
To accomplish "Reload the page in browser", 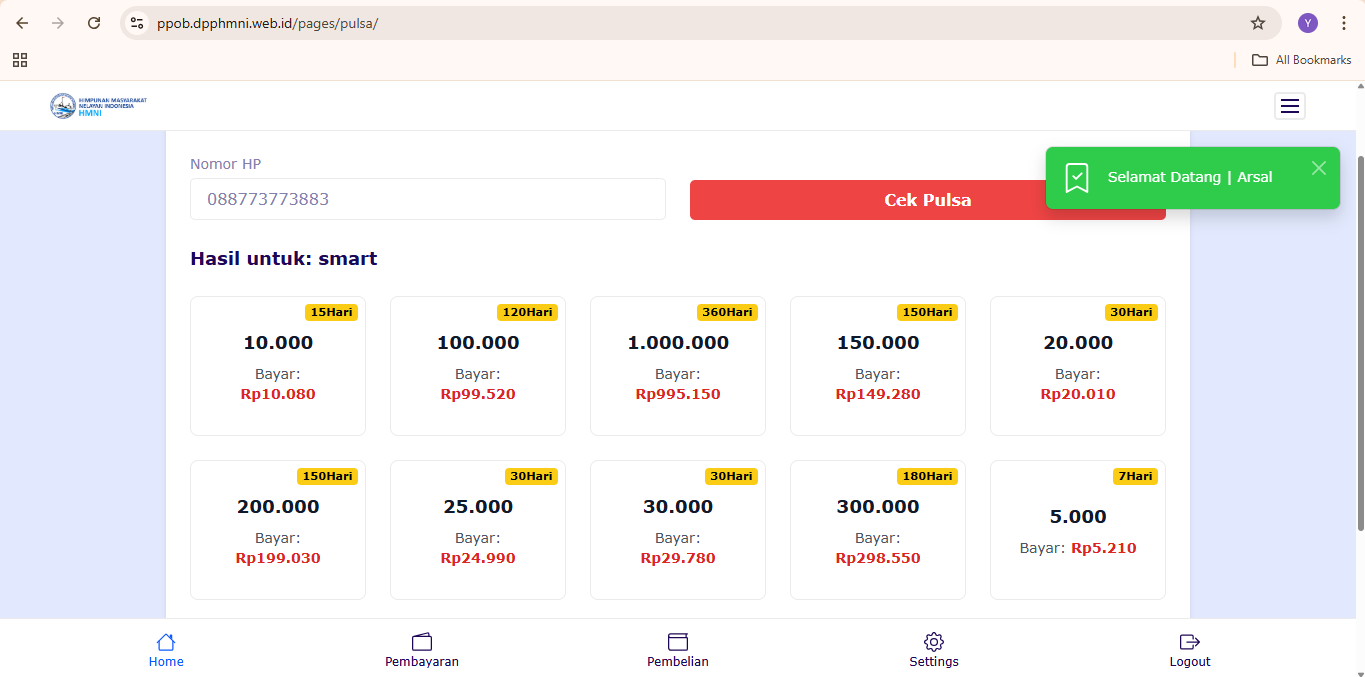I will [x=94, y=23].
